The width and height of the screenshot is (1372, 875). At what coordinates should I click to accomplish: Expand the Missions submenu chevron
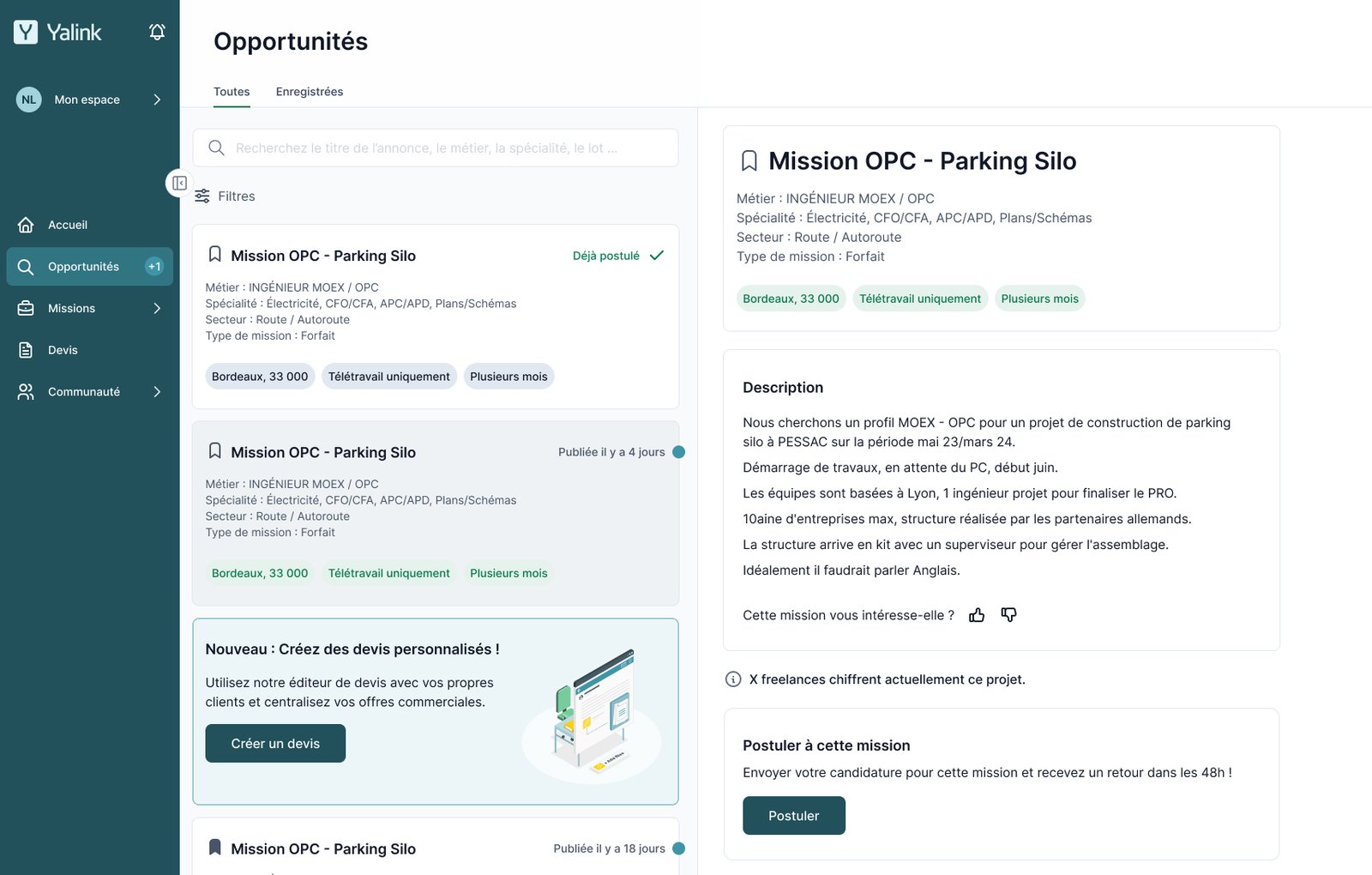[157, 308]
